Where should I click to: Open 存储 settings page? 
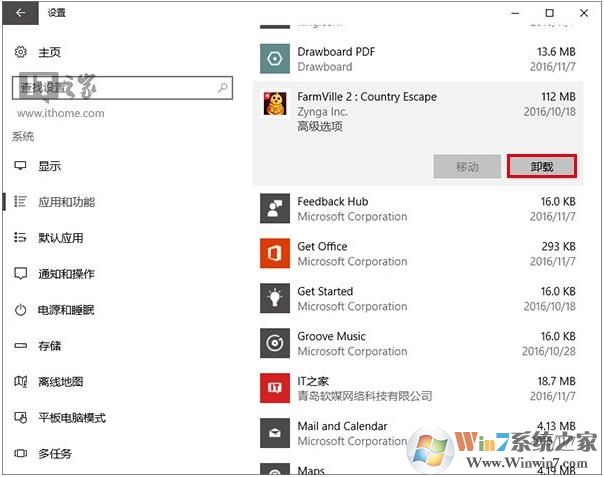point(49,346)
